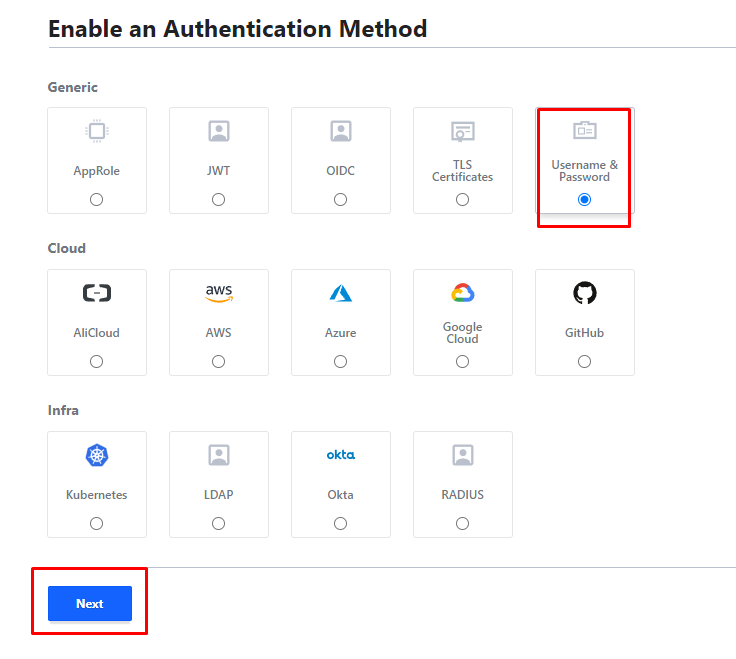Click the TLS Certificates icon

coord(462,131)
